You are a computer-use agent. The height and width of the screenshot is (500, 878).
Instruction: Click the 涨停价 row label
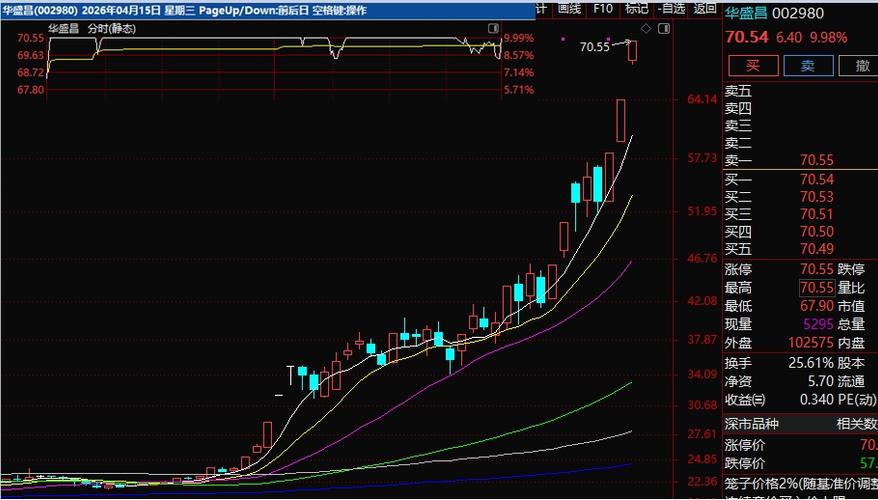coord(745,446)
